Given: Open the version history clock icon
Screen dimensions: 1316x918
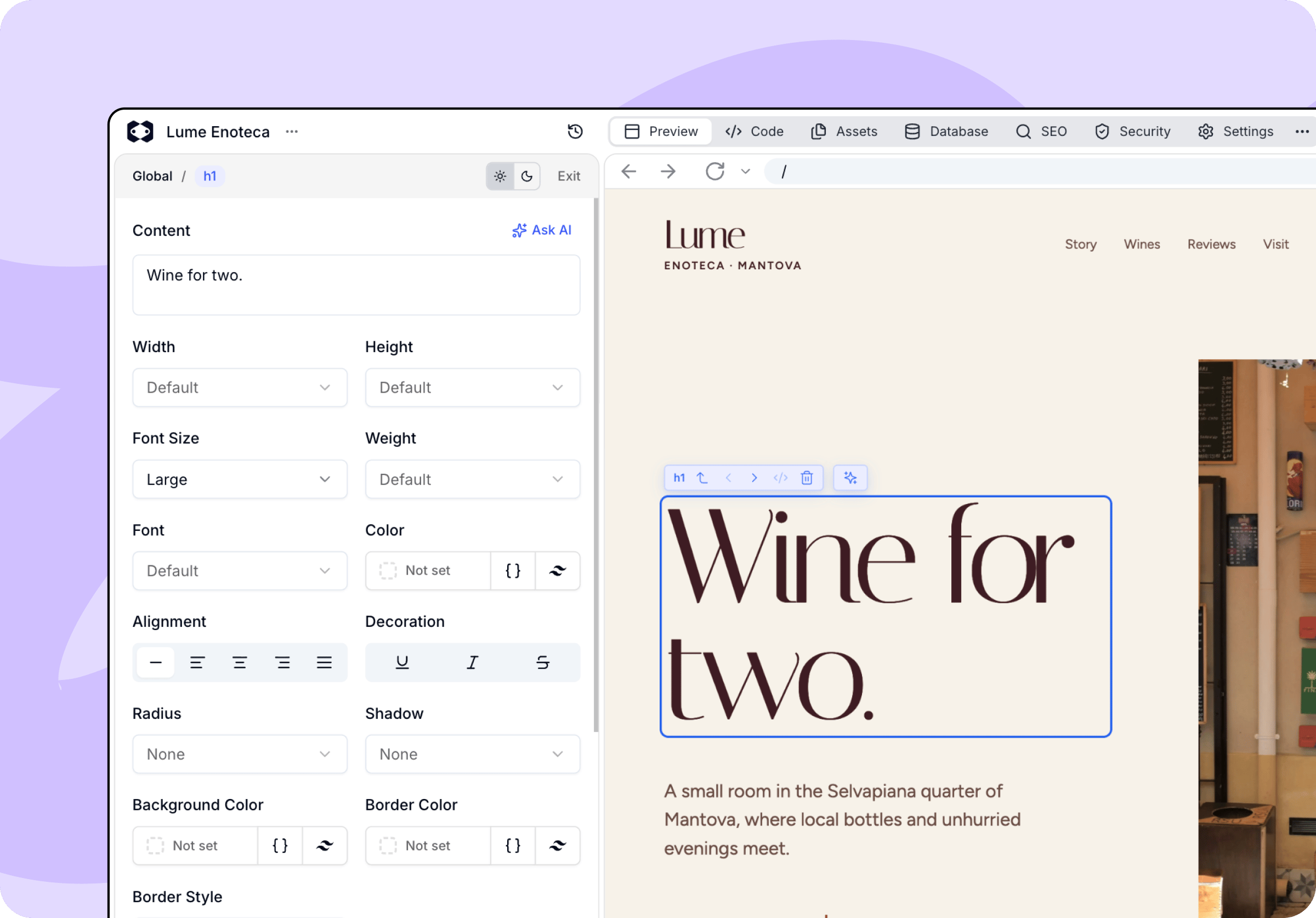Looking at the screenshot, I should click(x=575, y=131).
